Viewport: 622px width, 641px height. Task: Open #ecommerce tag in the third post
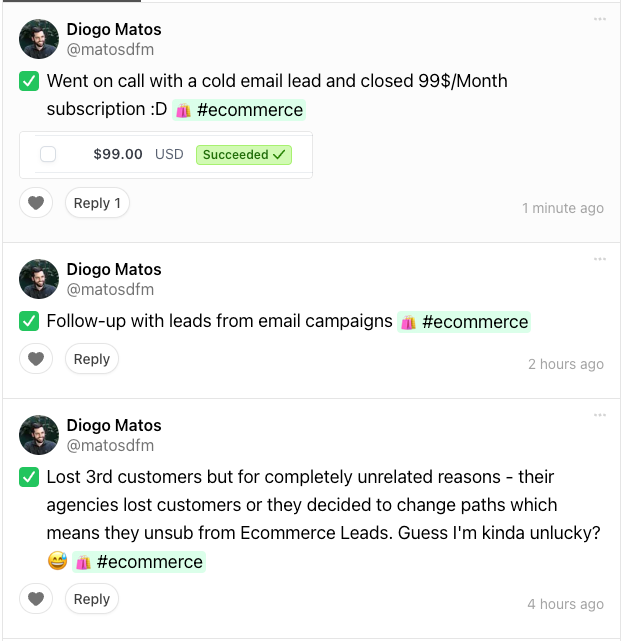click(x=150, y=562)
